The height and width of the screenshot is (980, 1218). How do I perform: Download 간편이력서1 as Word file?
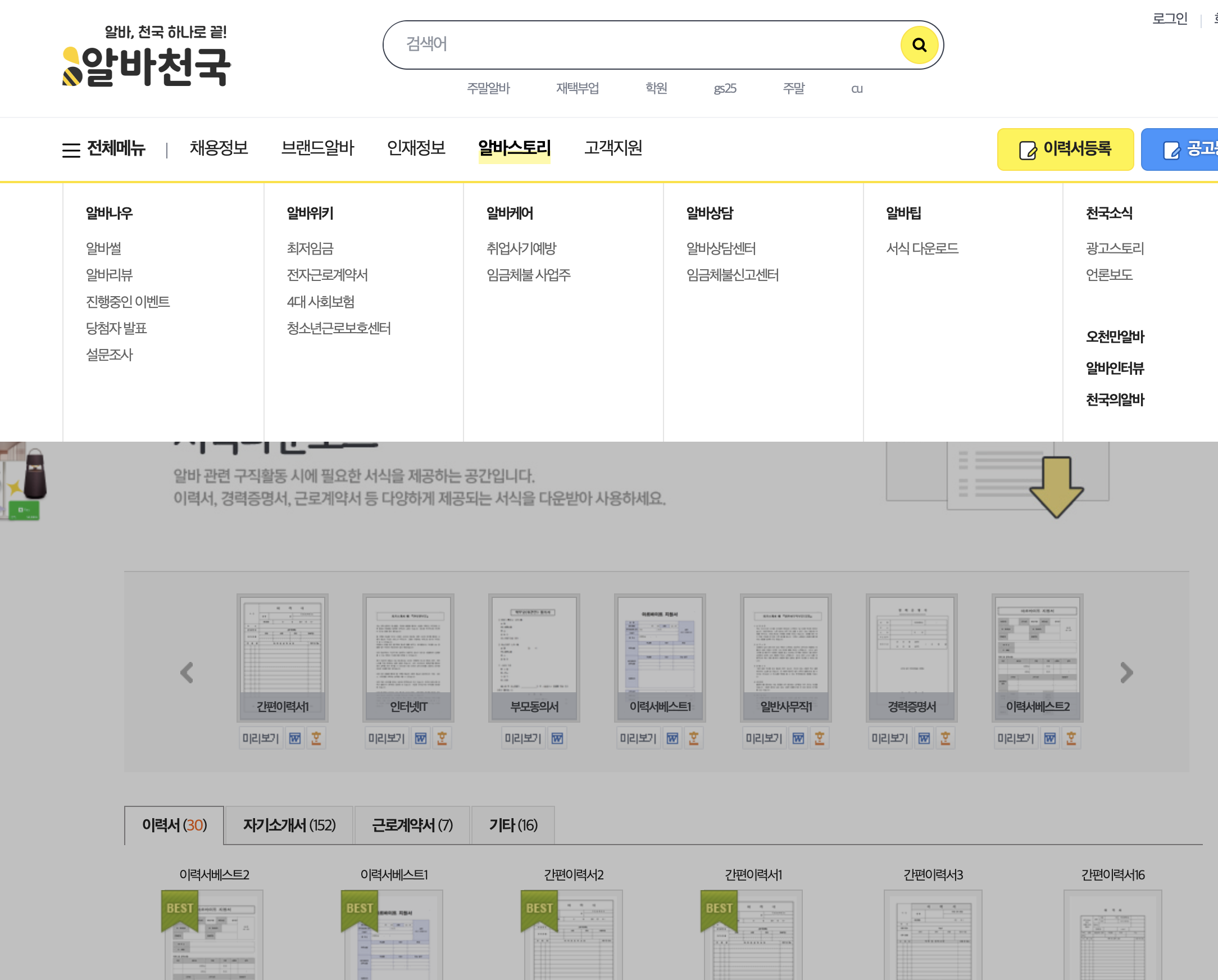(x=295, y=738)
